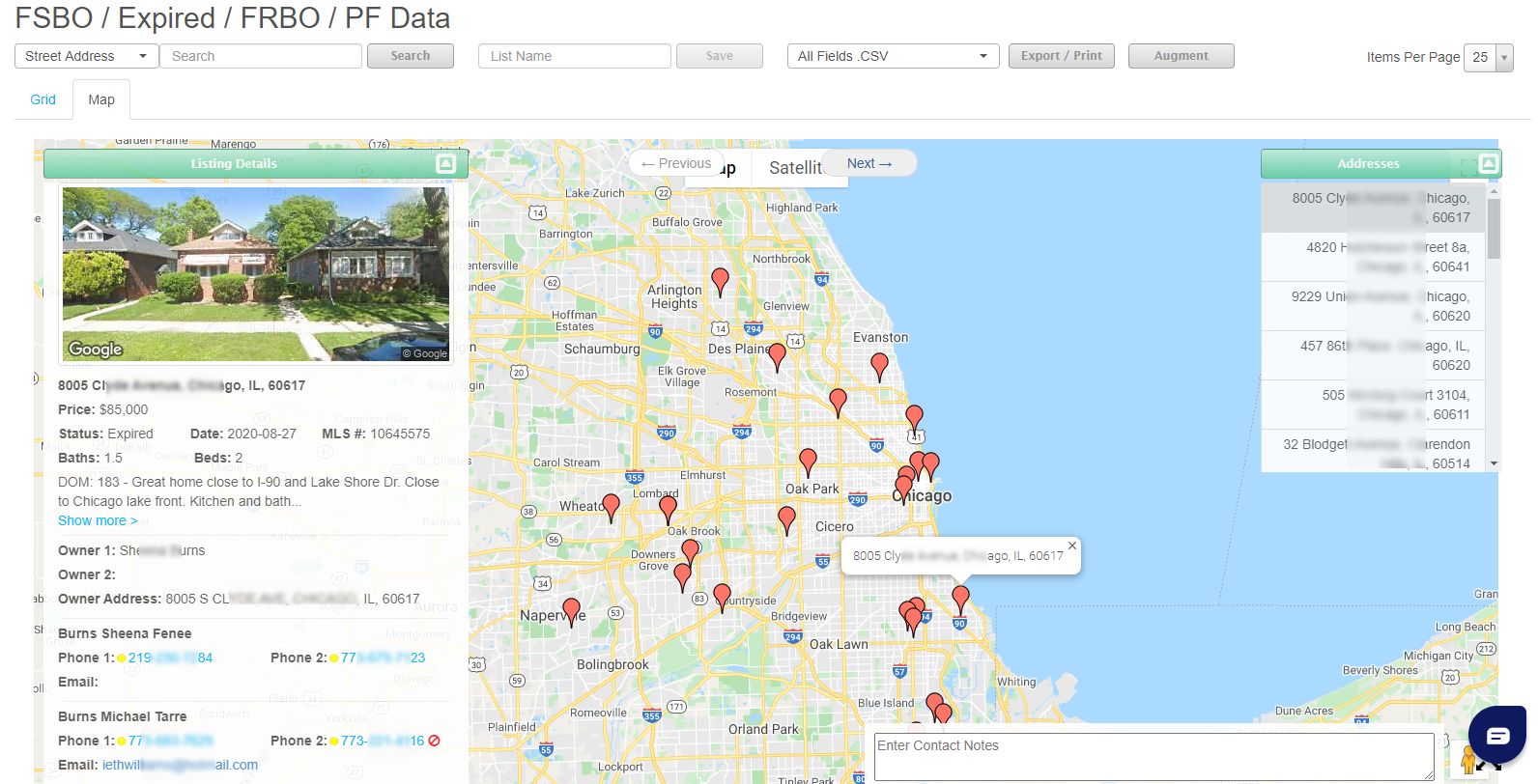Go to the Next listing
The image size is (1538, 784).
[869, 163]
